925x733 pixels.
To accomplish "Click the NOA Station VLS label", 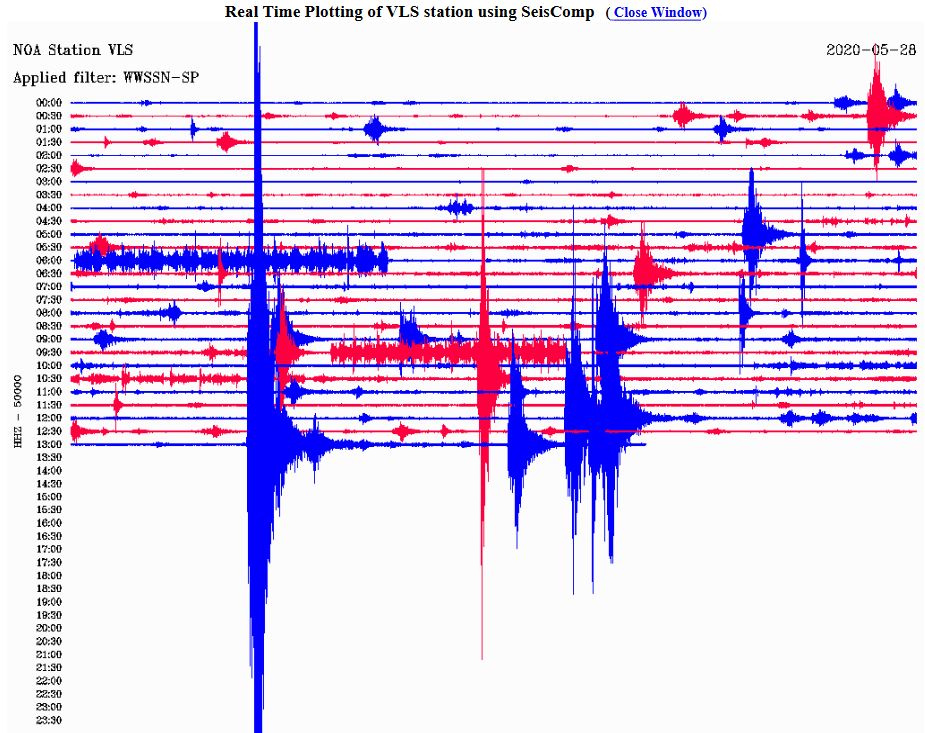I will 72,50.
